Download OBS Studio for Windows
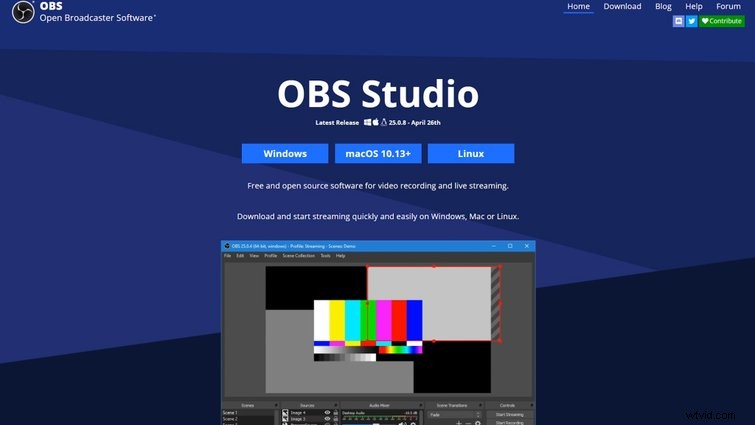Screen dimensions: 755x425 pyautogui.click(x=285, y=154)
